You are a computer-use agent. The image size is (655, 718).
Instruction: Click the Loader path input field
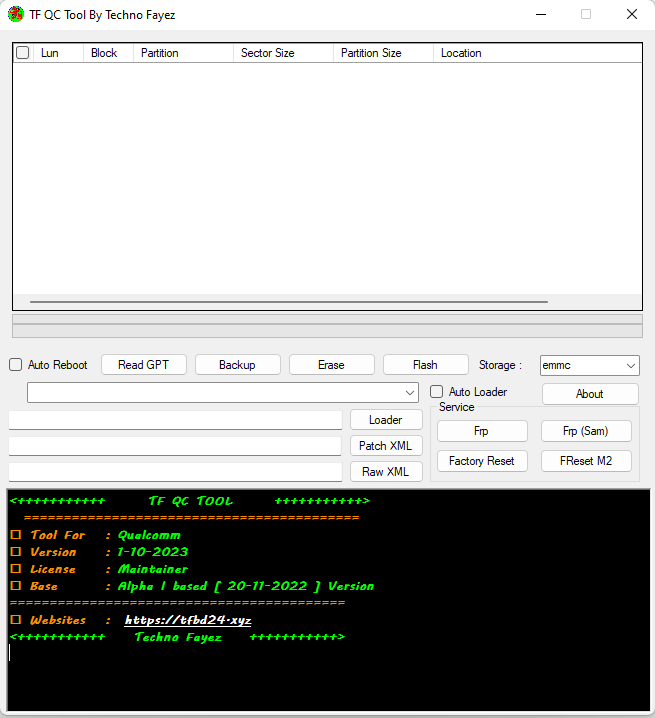(175, 420)
